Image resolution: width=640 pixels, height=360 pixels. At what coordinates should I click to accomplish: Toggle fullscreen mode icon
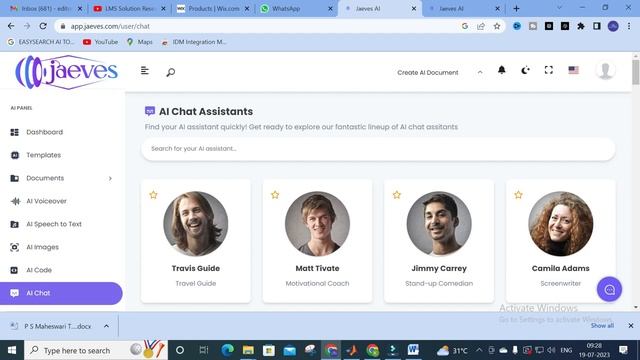(549, 70)
